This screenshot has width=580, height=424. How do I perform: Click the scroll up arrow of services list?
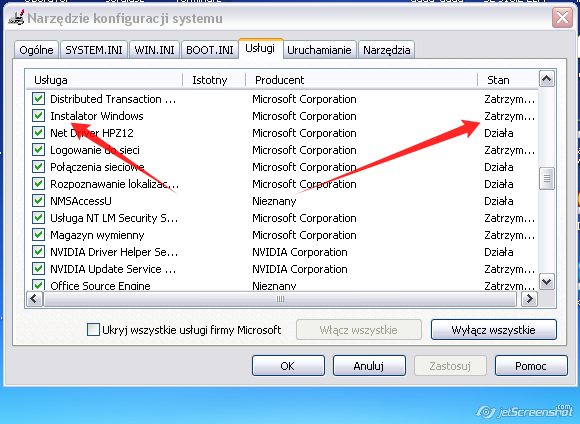point(546,78)
